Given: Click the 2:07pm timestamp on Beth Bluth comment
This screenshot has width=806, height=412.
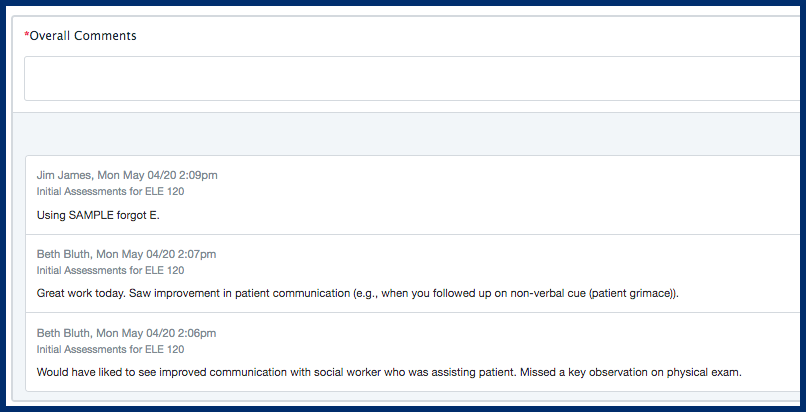Looking at the screenshot, I should (197, 254).
